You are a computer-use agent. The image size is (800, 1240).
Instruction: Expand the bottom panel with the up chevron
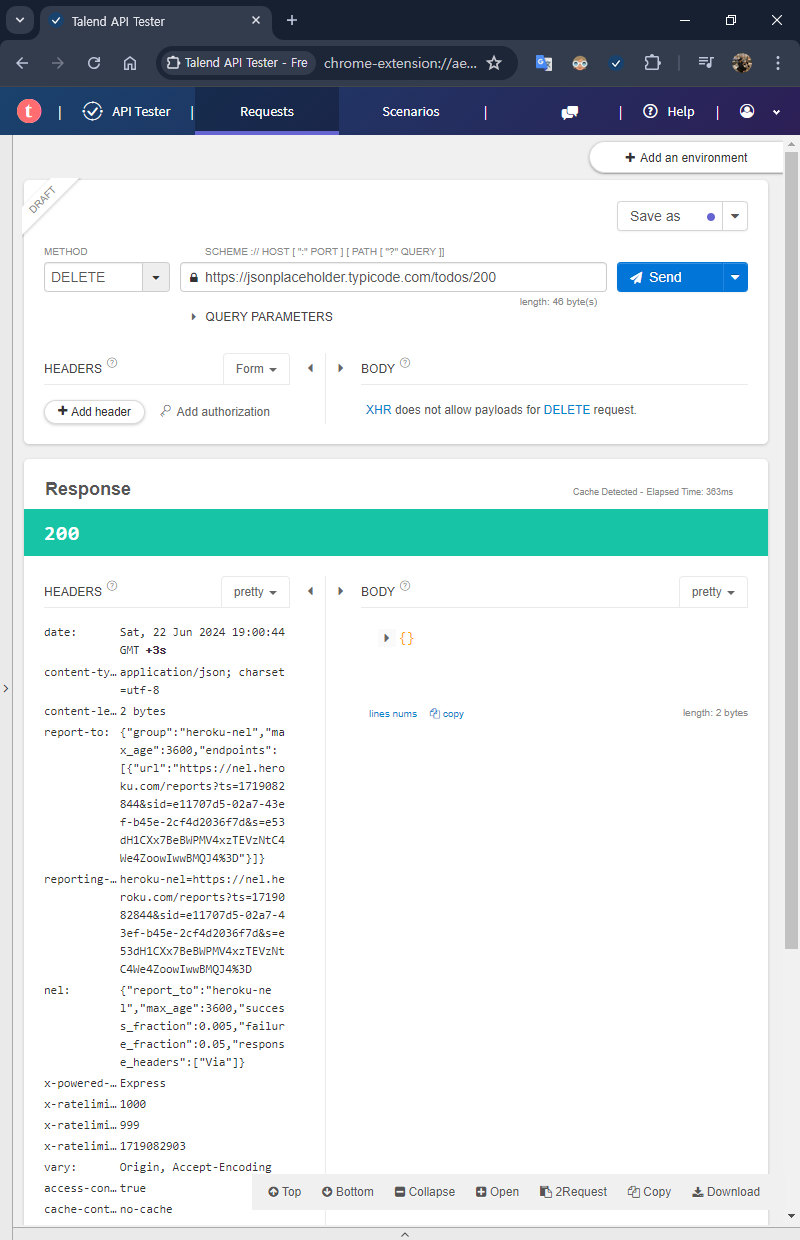(405, 1234)
